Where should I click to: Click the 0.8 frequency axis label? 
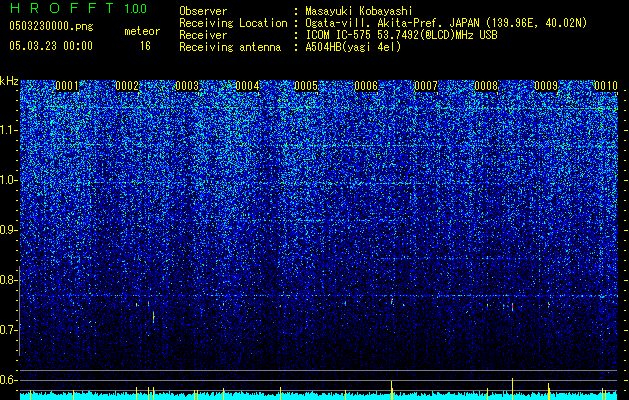[9, 280]
